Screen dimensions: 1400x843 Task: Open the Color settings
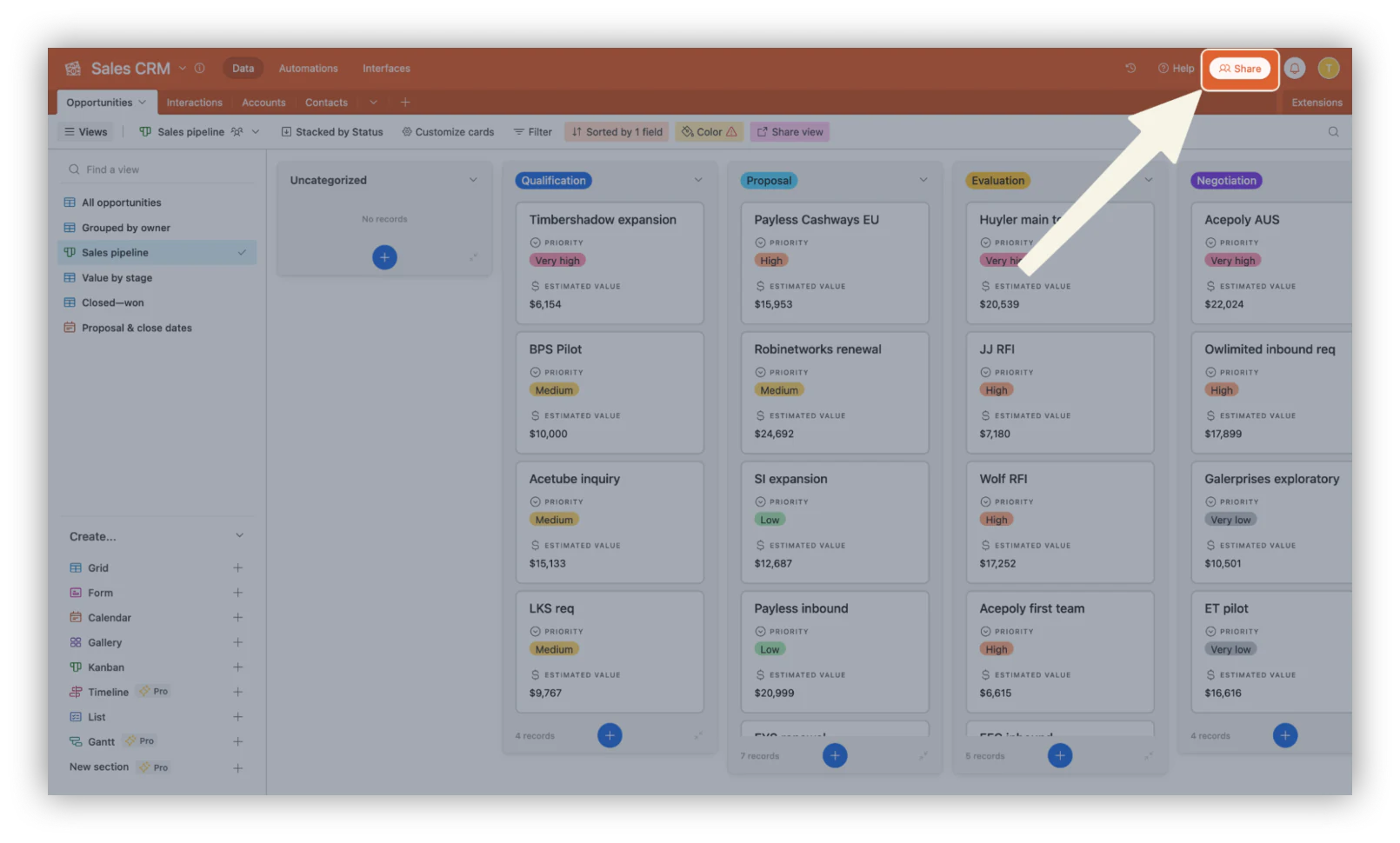[709, 132]
